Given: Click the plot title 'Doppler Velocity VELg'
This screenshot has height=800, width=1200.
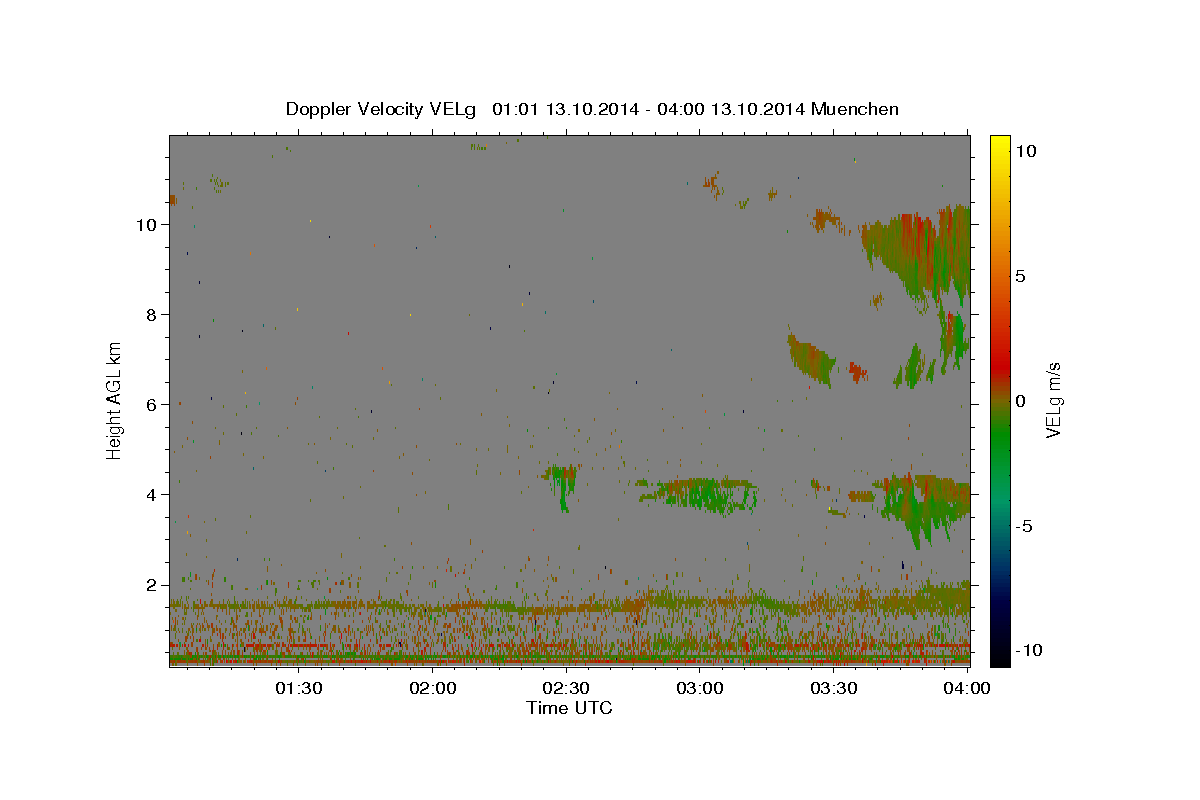Looking at the screenshot, I should click(380, 109).
